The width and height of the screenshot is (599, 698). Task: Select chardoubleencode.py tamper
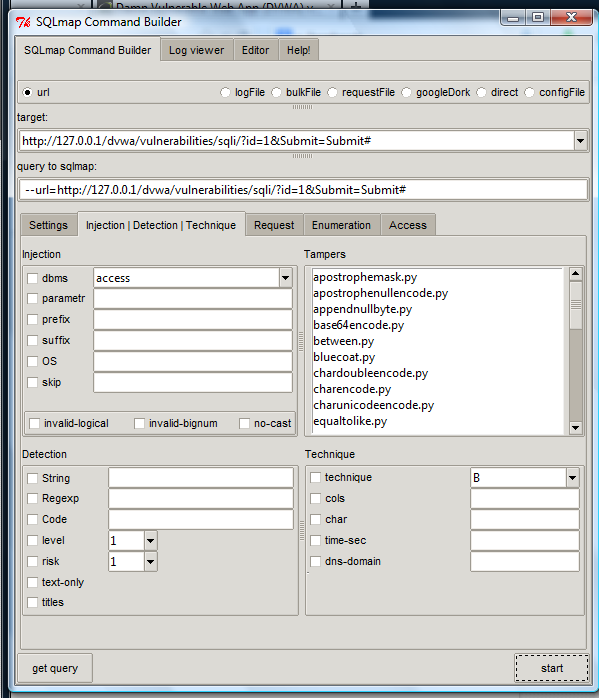tap(370, 373)
